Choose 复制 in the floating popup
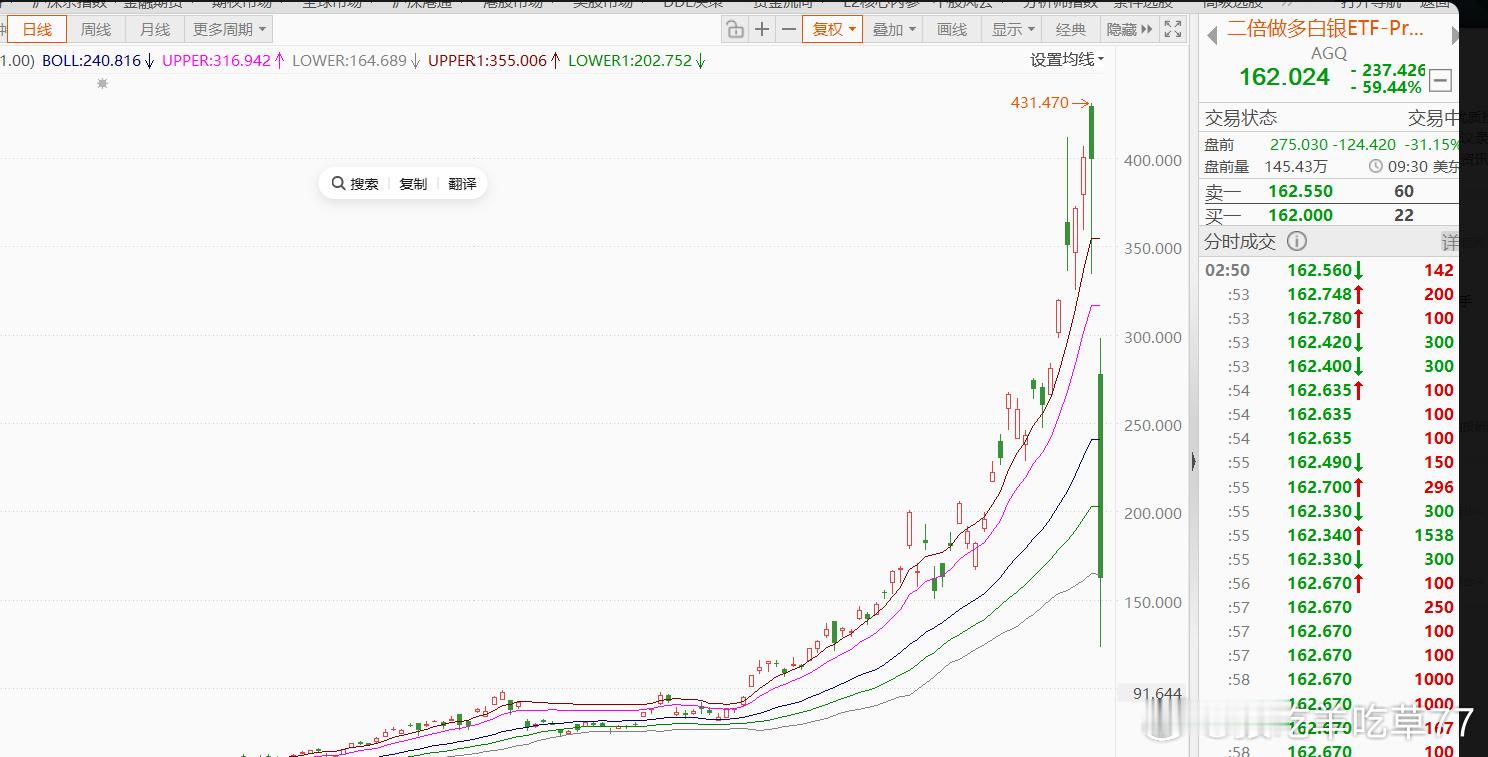This screenshot has width=1488, height=757. click(x=413, y=184)
